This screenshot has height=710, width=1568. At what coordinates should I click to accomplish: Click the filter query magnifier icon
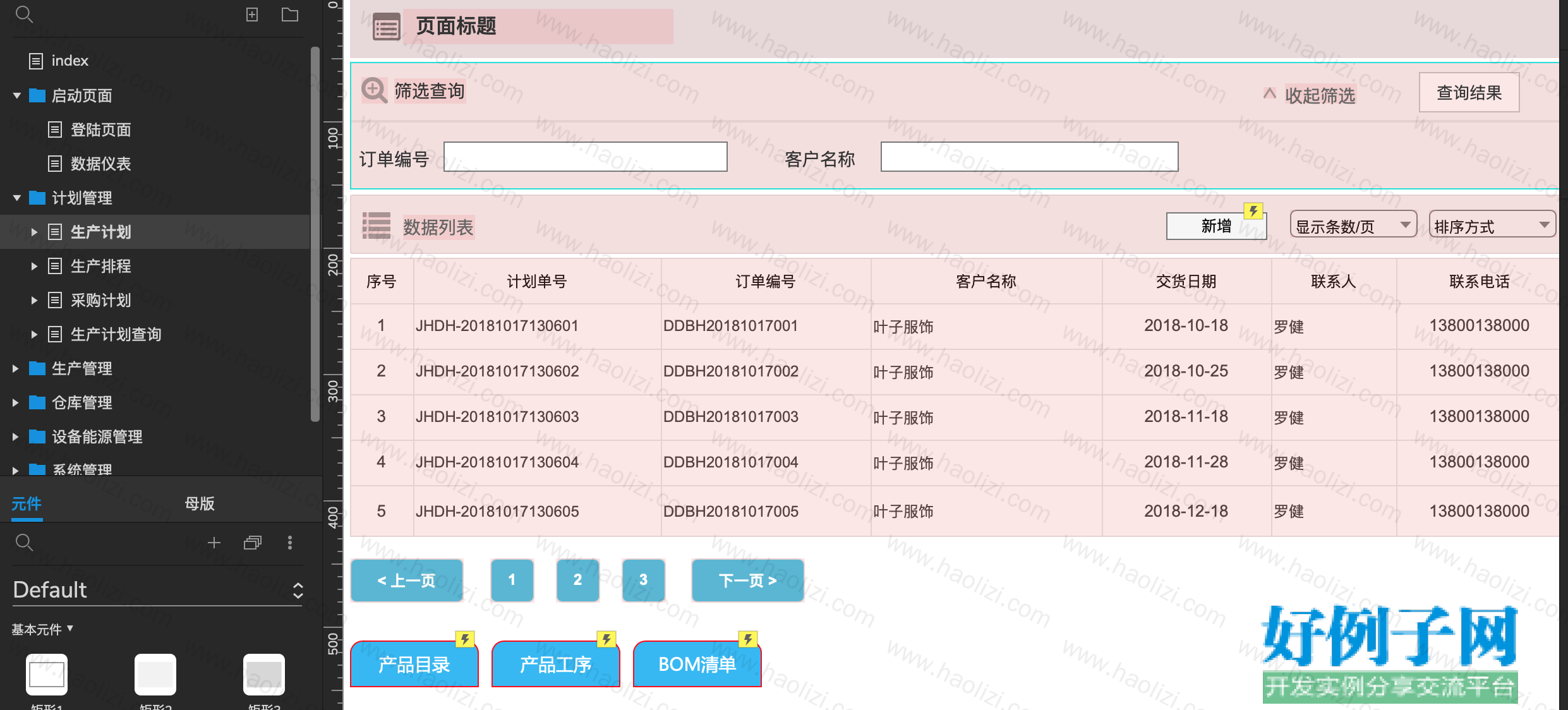[375, 90]
